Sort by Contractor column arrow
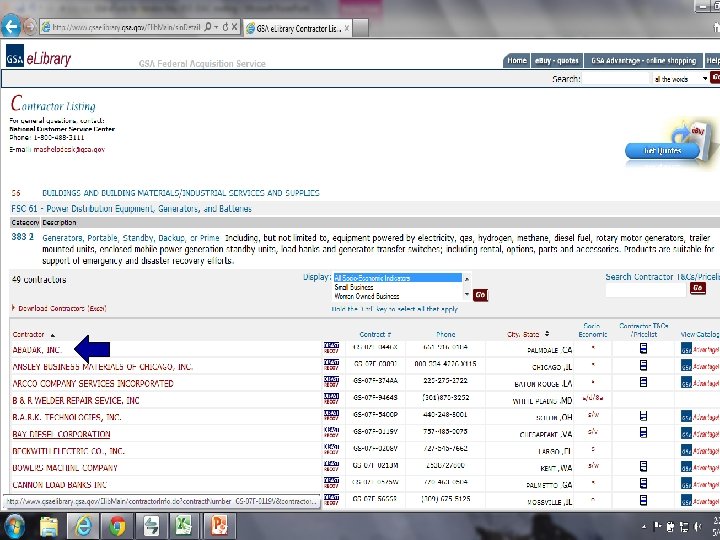The image size is (720, 540). pos(52,335)
